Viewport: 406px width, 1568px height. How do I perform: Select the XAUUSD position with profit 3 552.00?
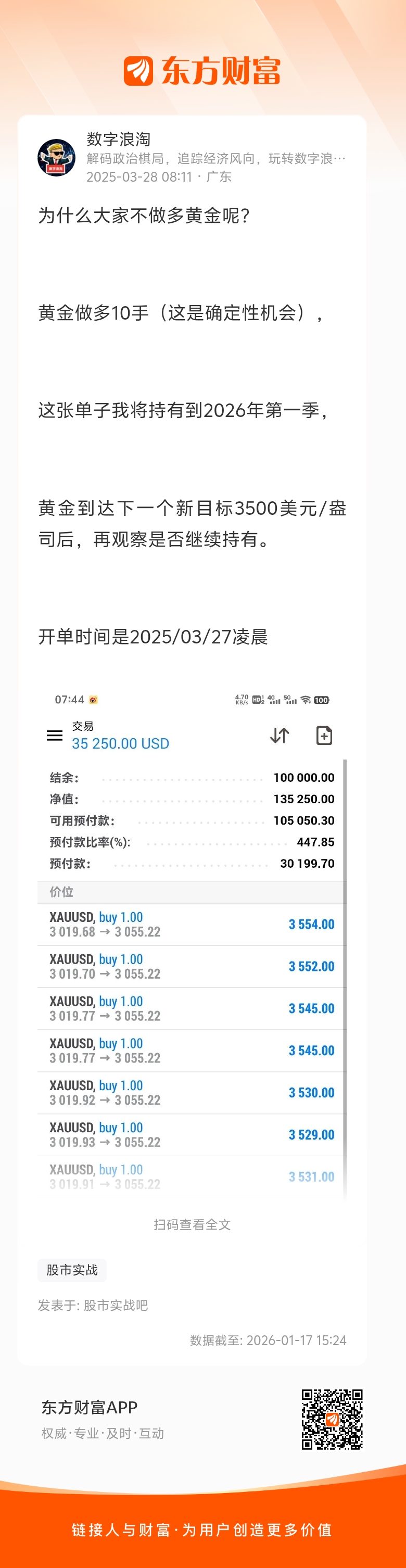(191, 966)
